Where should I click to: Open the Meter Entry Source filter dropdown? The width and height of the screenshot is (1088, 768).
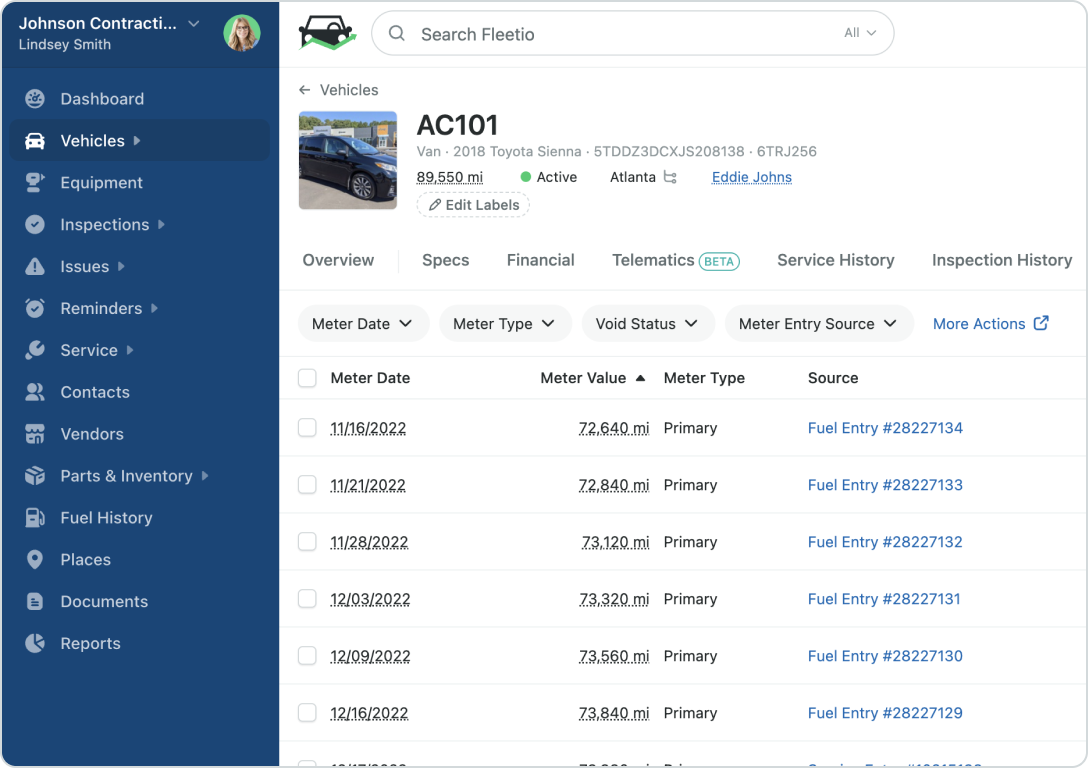pyautogui.click(x=819, y=323)
